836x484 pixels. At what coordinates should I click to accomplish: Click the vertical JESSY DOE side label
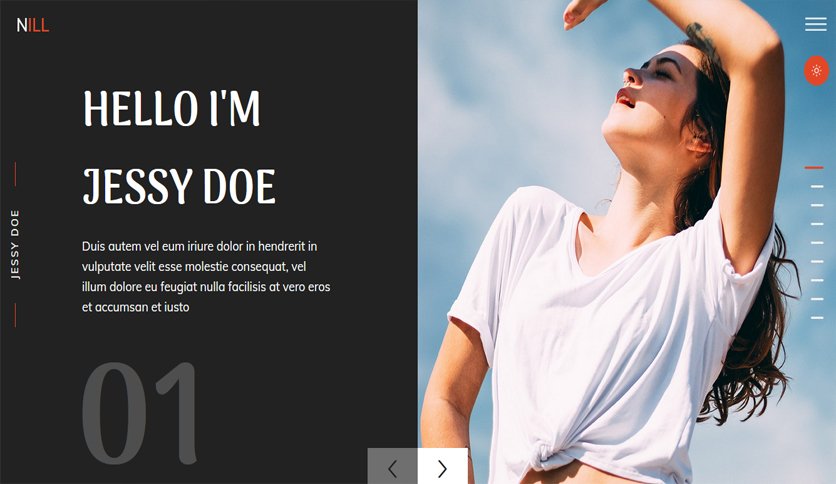pyautogui.click(x=15, y=244)
